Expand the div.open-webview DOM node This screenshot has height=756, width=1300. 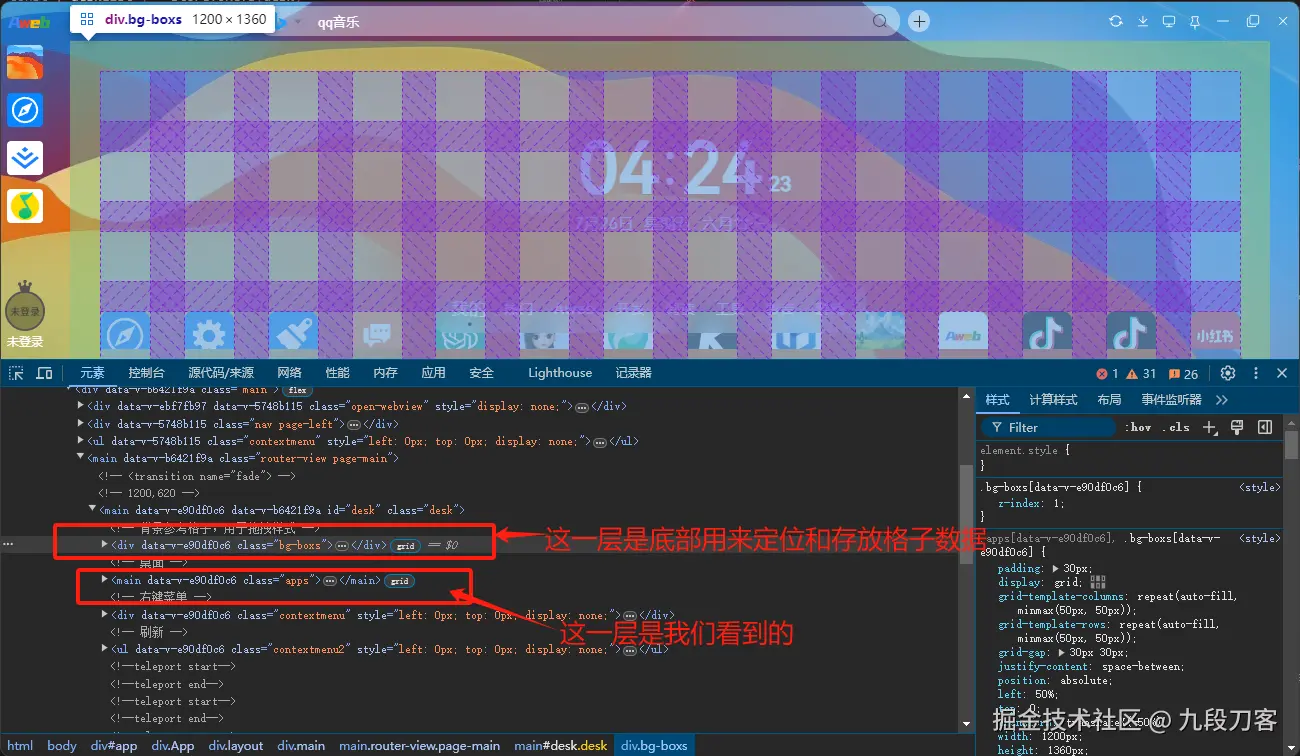coord(80,406)
